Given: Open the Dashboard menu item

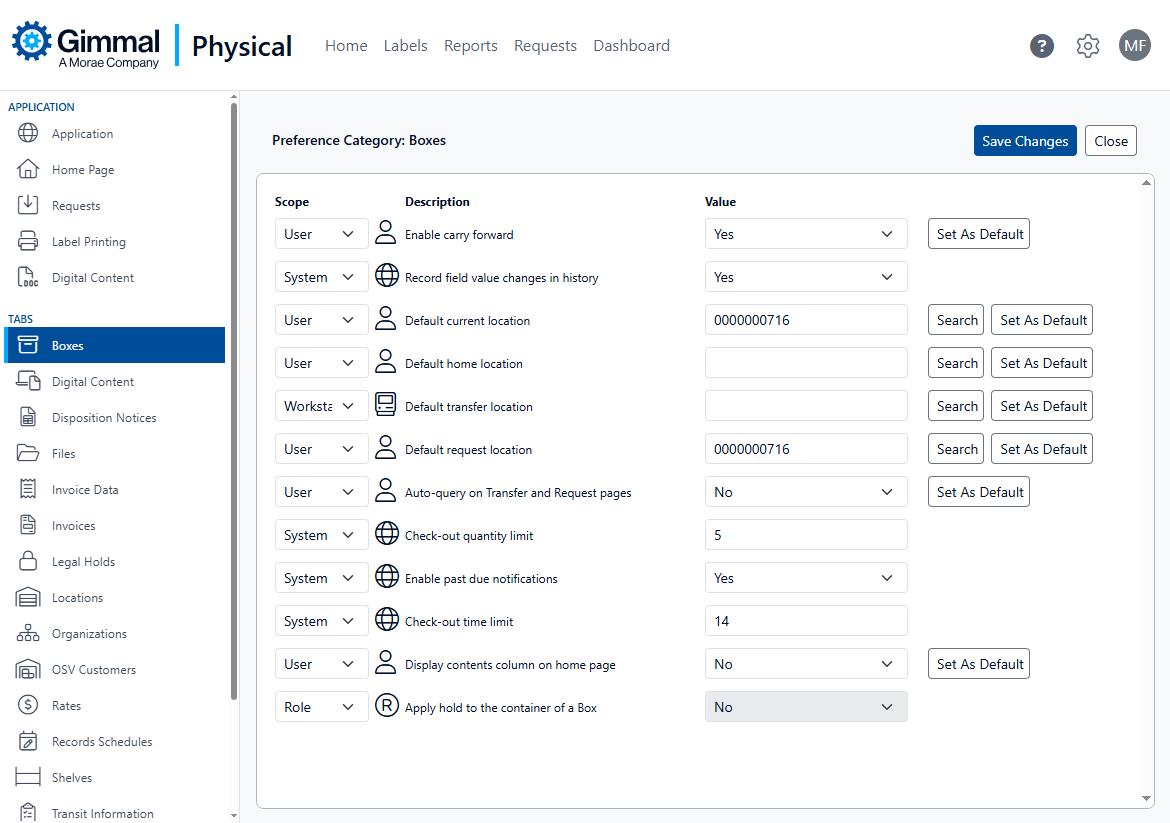Looking at the screenshot, I should 631,46.
